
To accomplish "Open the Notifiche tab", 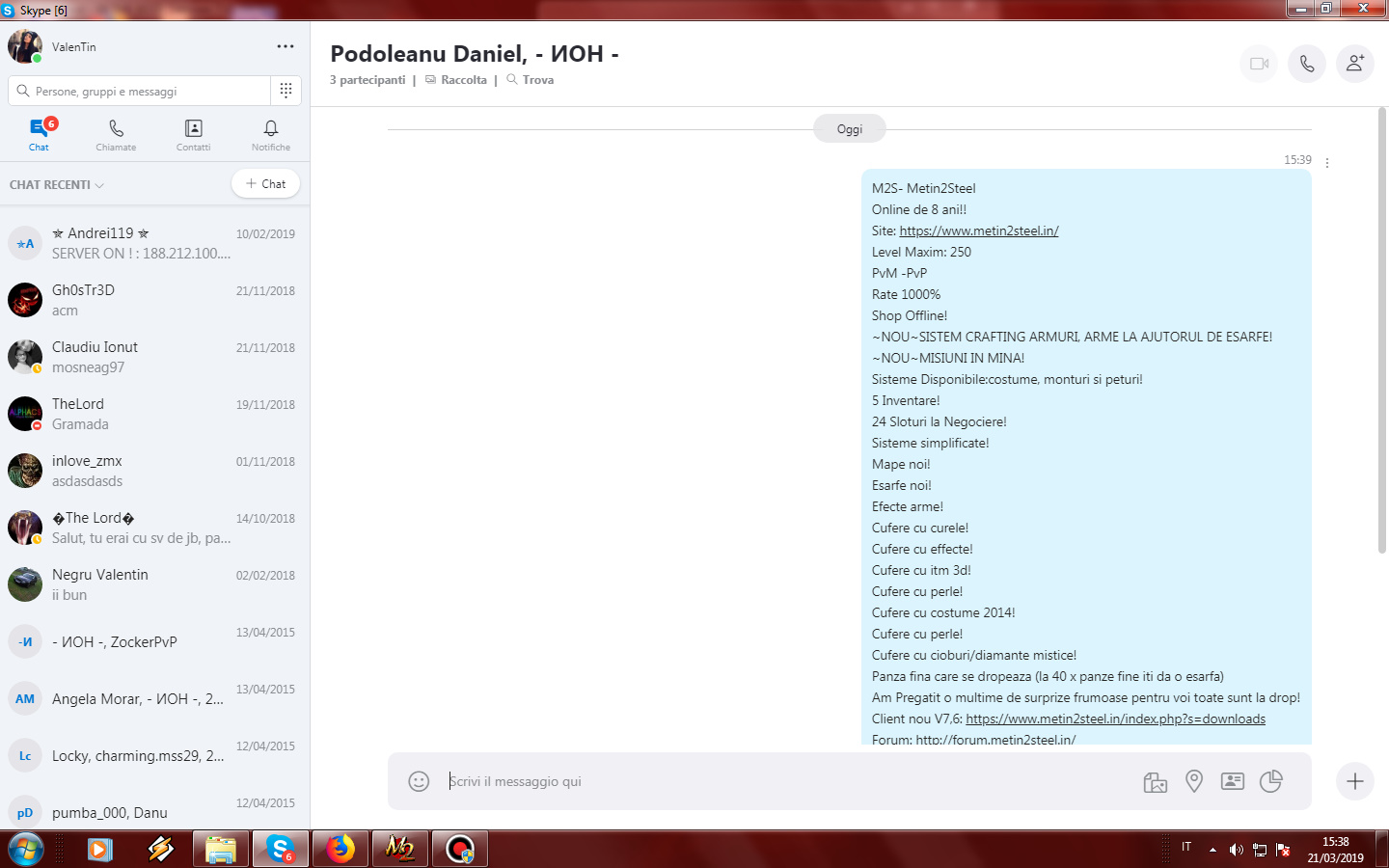I will click(271, 135).
